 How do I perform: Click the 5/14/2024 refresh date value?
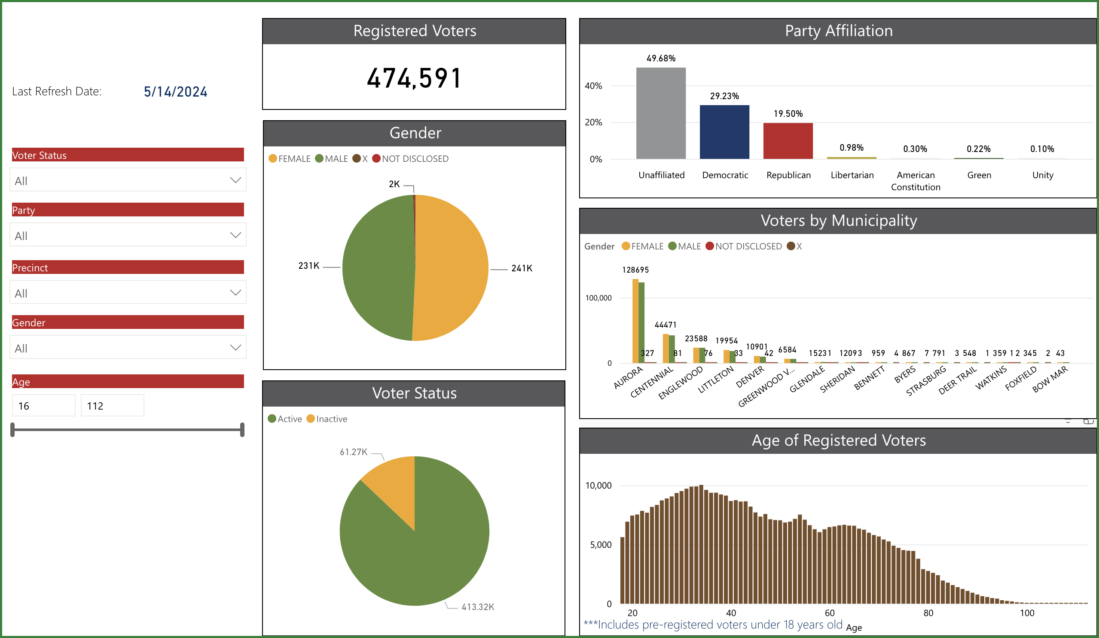(174, 90)
